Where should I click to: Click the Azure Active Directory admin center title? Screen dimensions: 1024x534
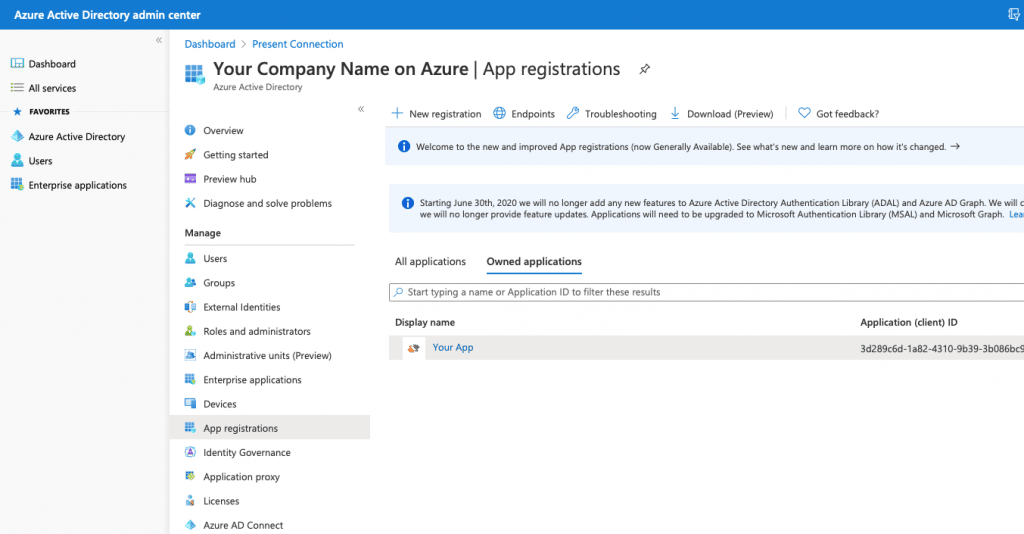coord(107,14)
